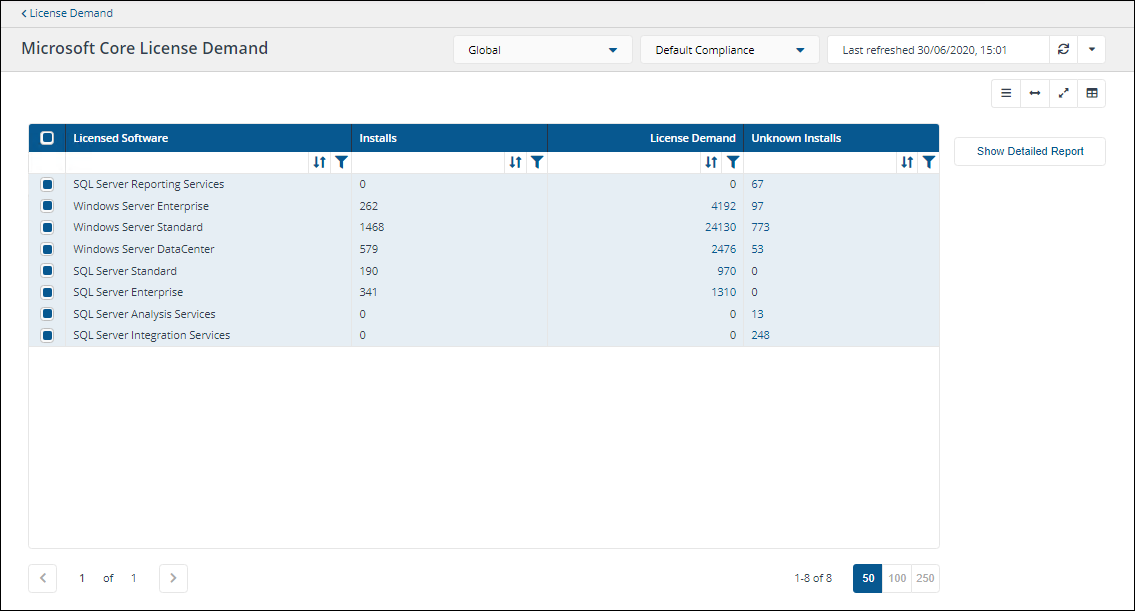
Task: Open the hamburger menu icon above table
Action: [1006, 93]
